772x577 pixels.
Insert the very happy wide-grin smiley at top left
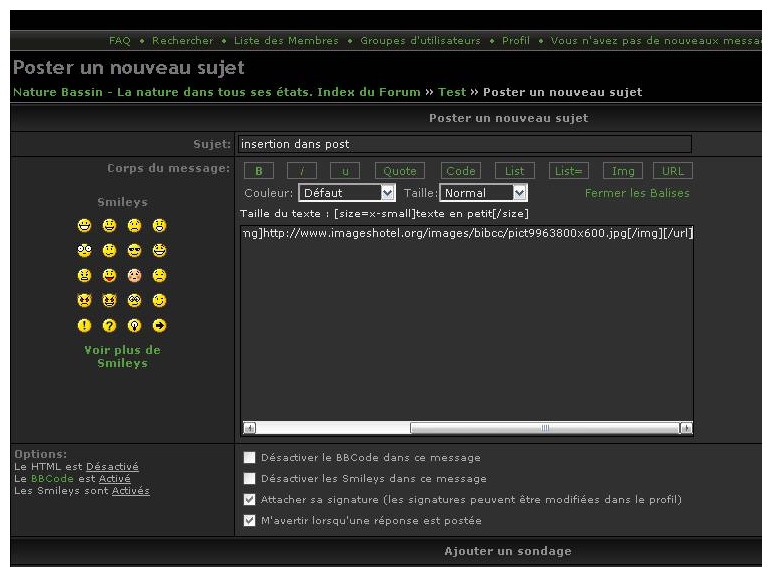point(84,225)
